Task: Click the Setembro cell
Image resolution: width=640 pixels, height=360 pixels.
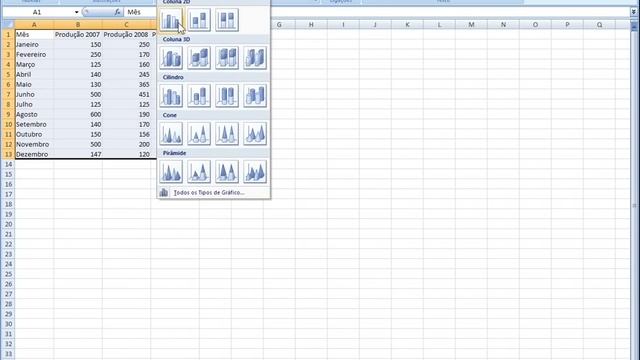Action: pos(34,124)
